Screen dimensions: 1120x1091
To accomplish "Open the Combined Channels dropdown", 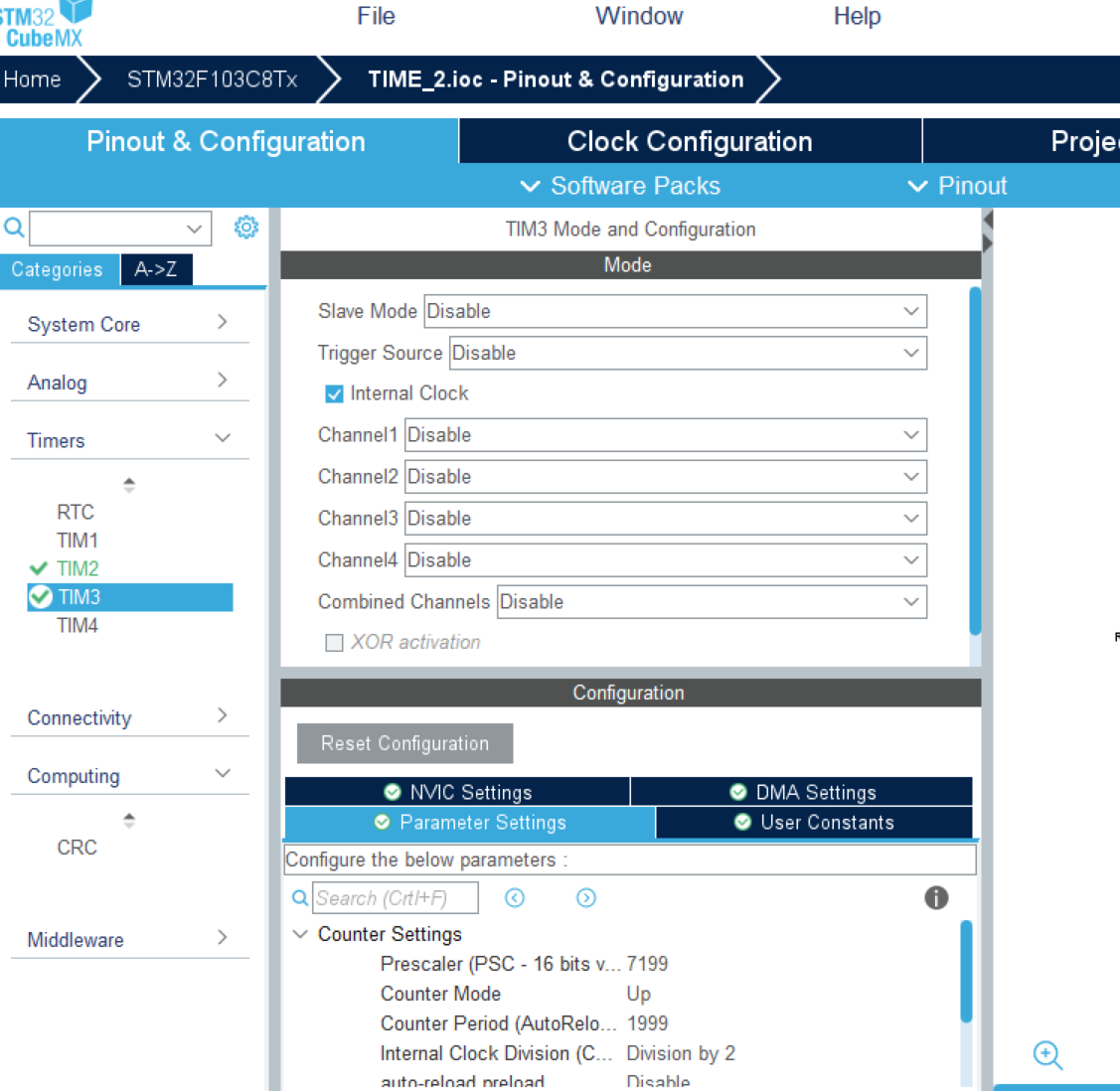I will [x=713, y=602].
